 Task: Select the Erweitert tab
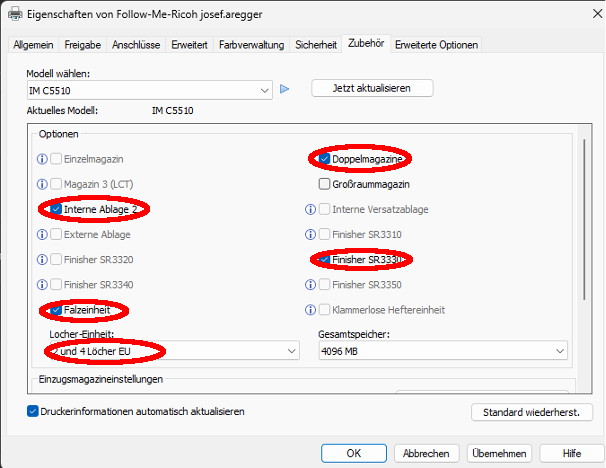189,45
